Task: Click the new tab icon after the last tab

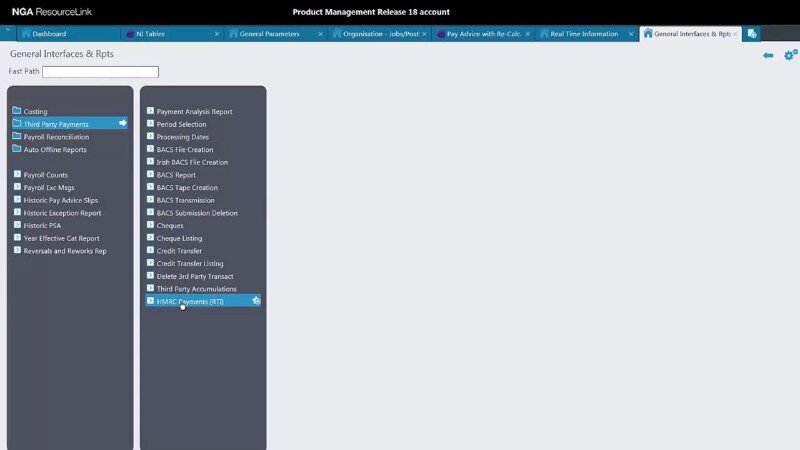Action: coord(752,34)
